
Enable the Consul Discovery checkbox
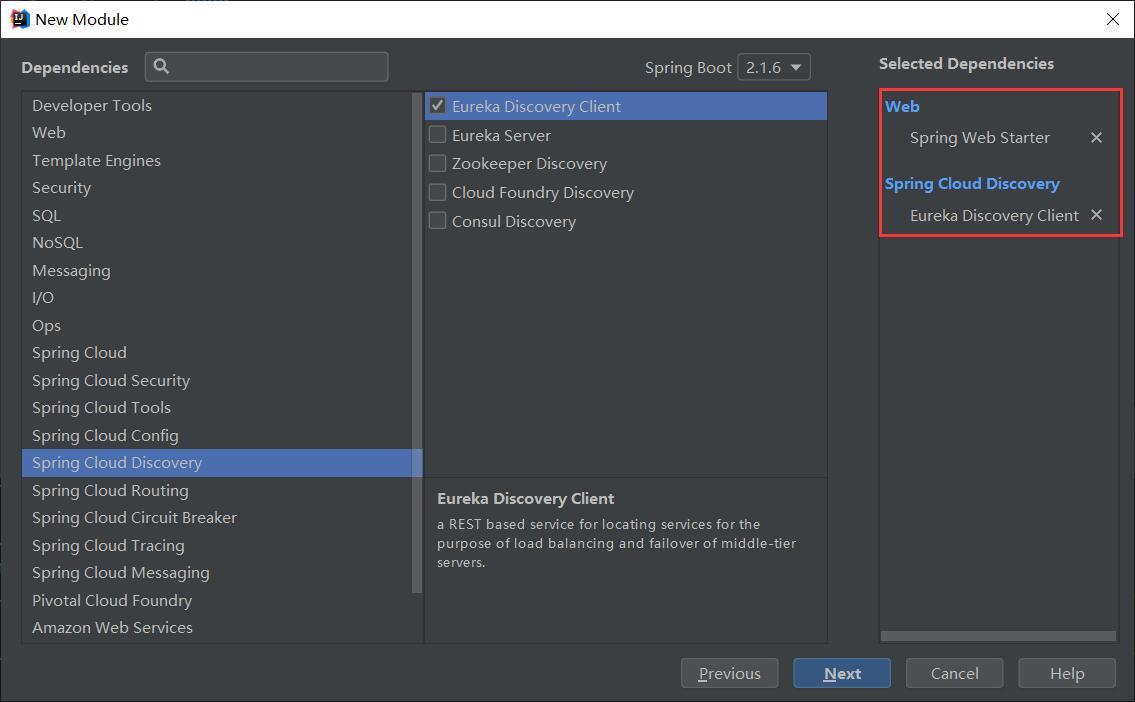click(x=437, y=221)
